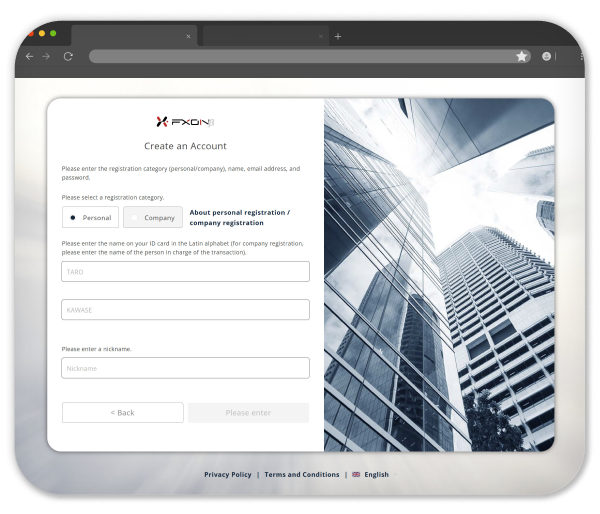Close the first browser tab

[188, 36]
